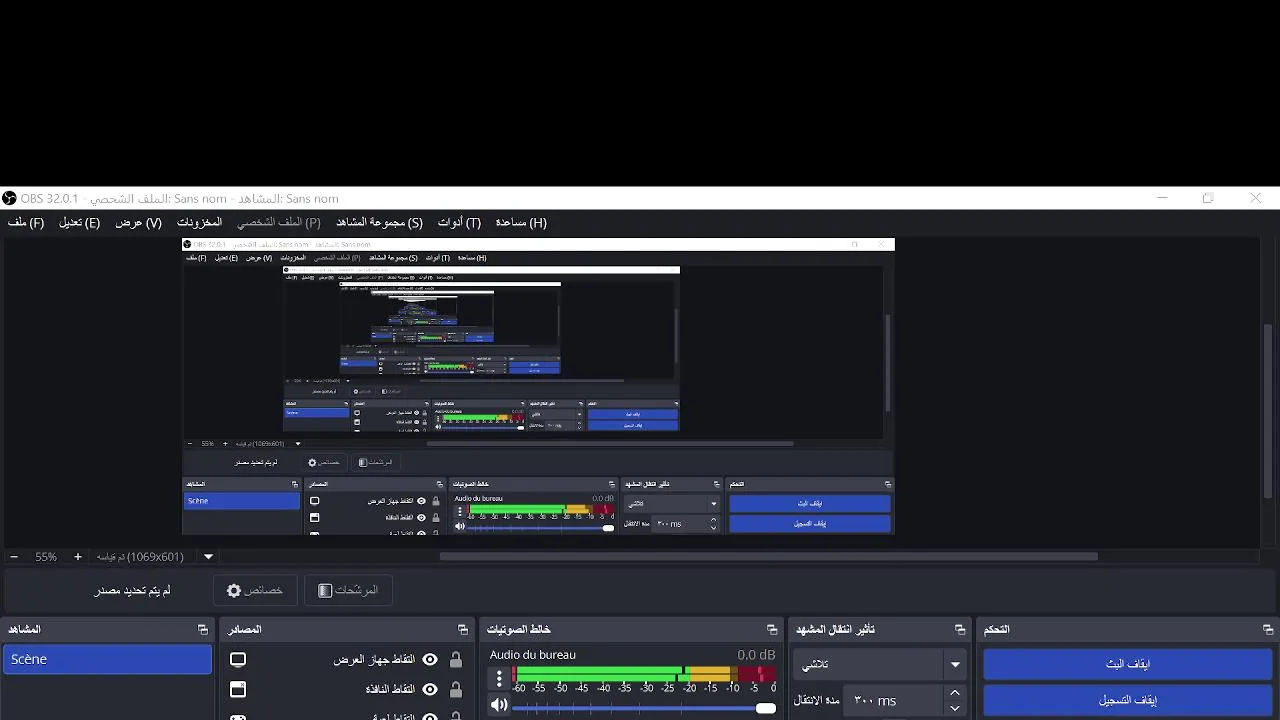1280x720 pixels.
Task: Open the تعديل (E) menu
Action: point(79,222)
